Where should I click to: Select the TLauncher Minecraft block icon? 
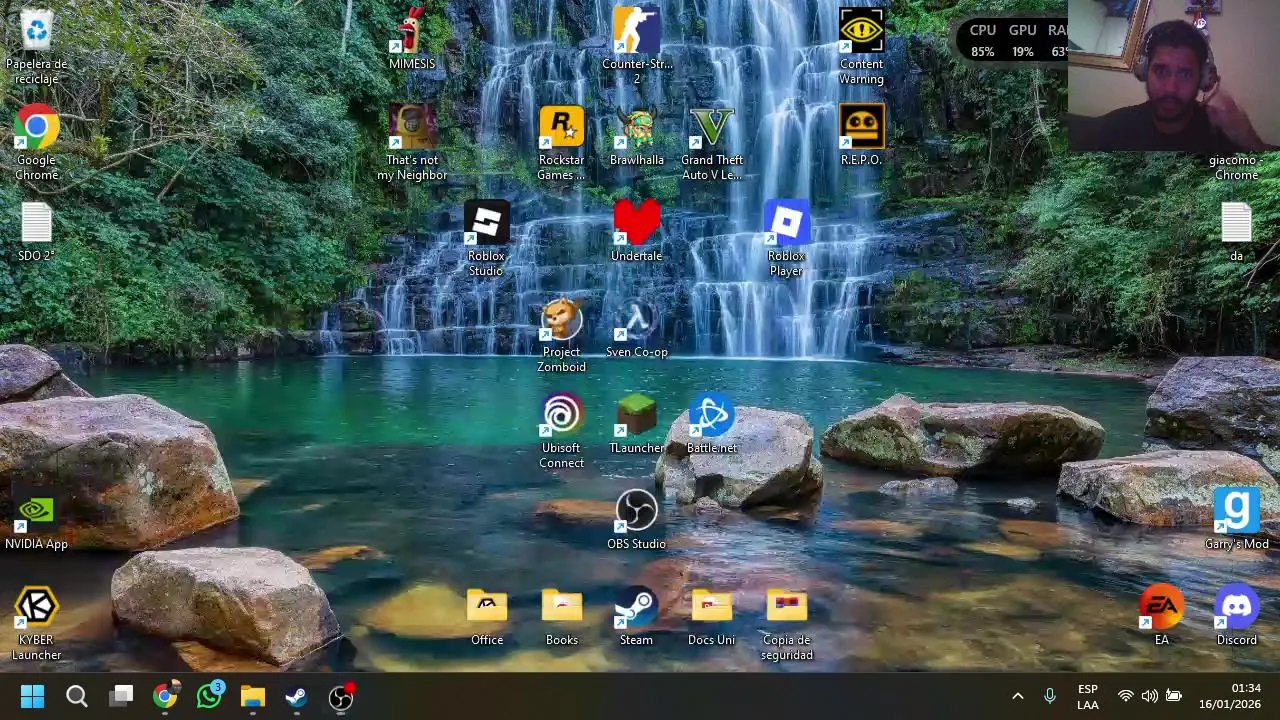(637, 424)
